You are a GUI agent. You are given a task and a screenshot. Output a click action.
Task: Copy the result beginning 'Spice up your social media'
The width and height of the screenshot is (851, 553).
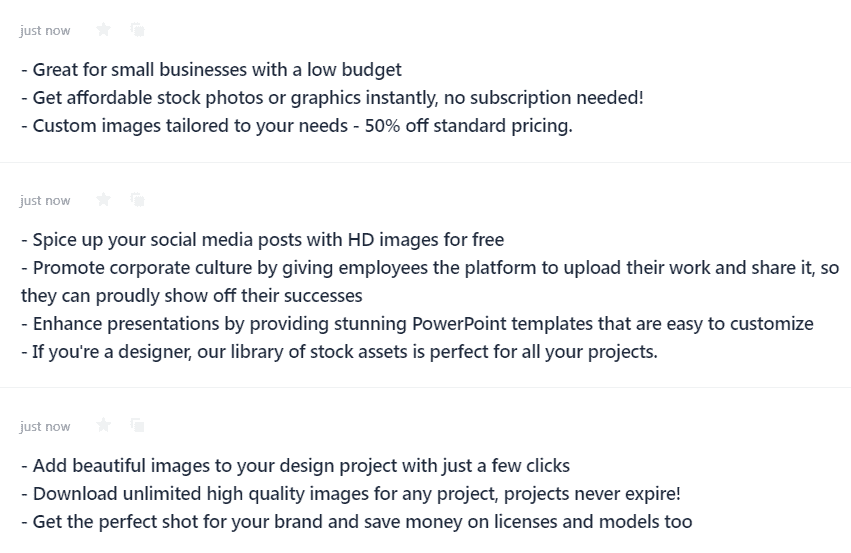(x=138, y=200)
